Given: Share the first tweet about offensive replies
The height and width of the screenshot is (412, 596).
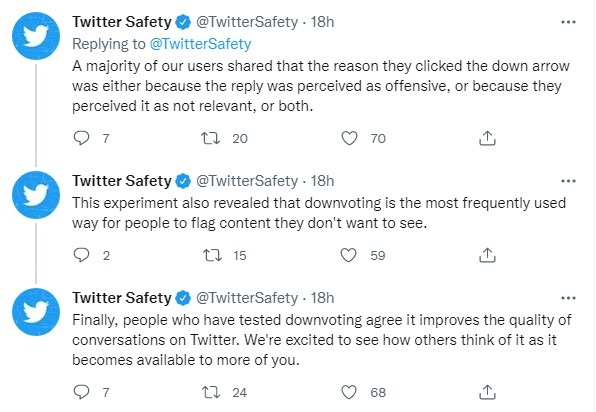Looking at the screenshot, I should [x=487, y=138].
